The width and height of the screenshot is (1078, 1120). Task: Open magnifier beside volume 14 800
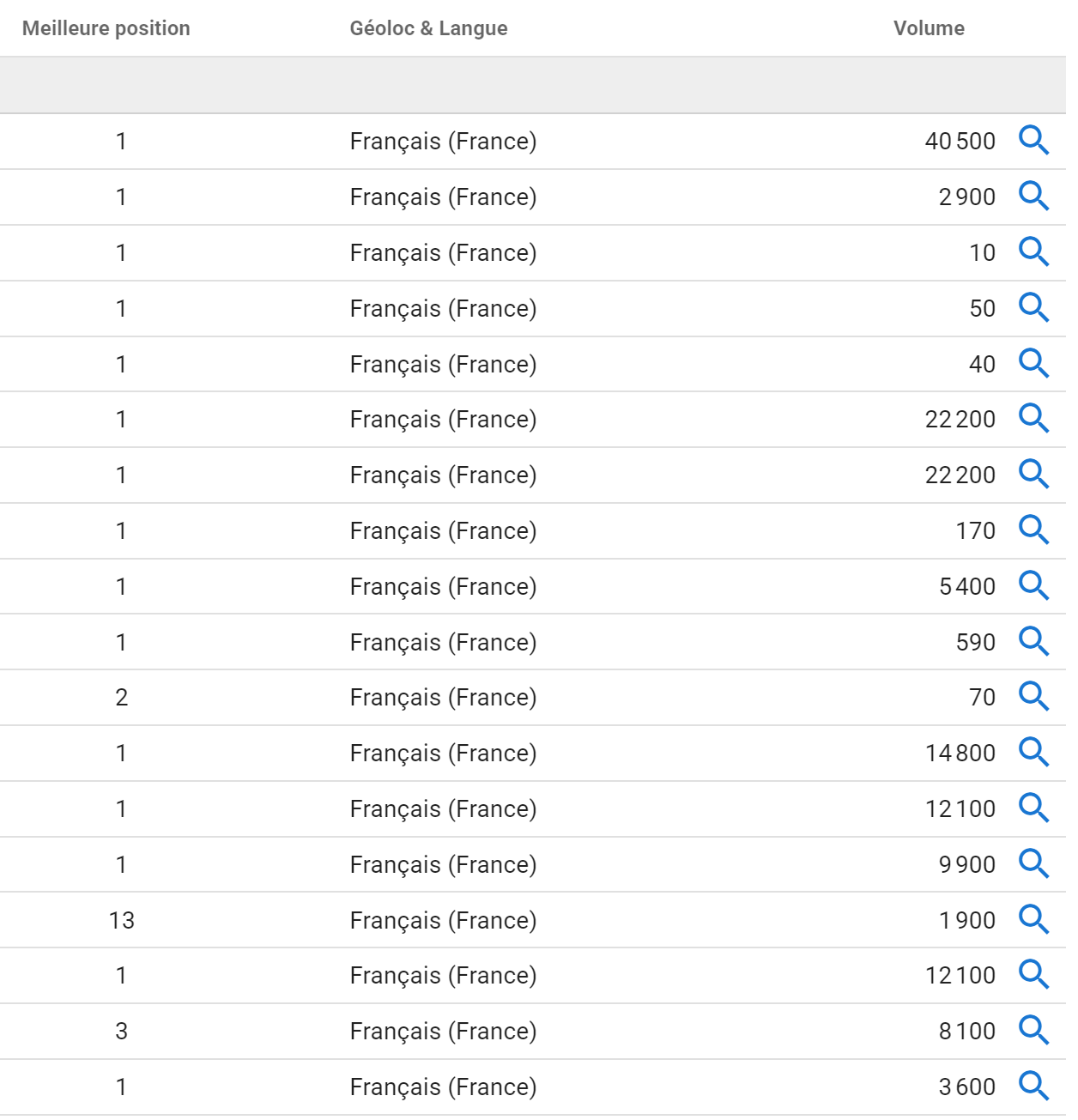coord(1033,752)
